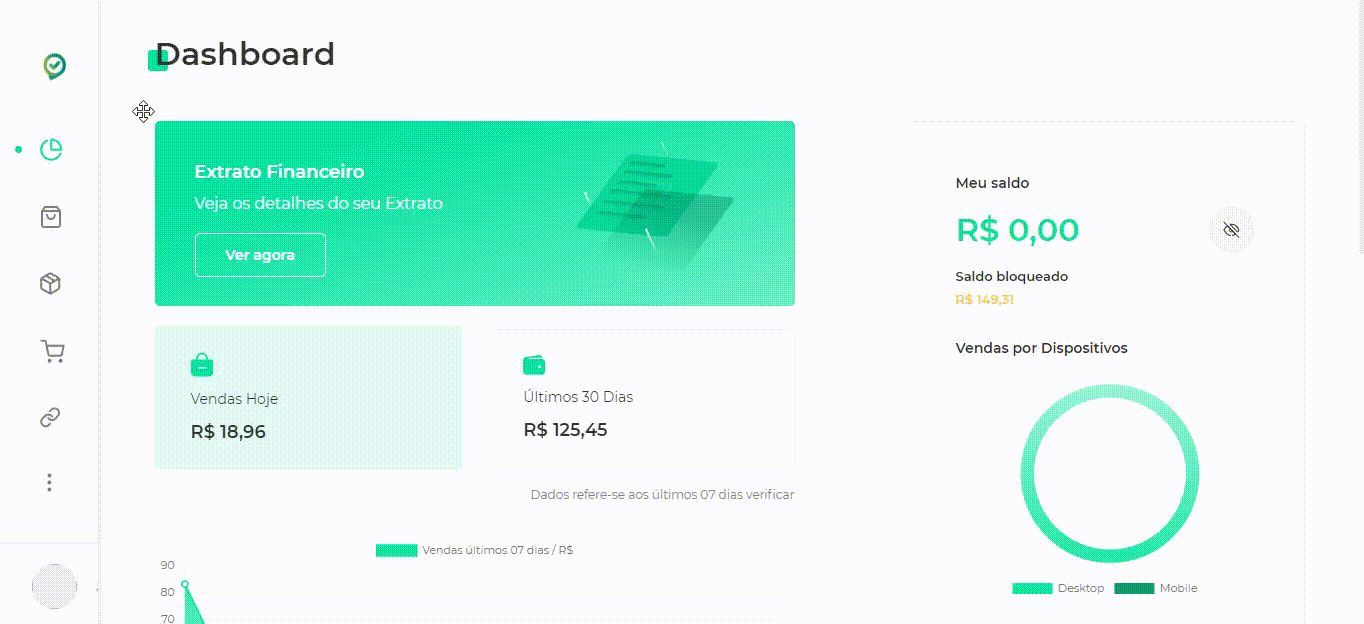Click the checkmark logo in the sidebar

[54, 67]
